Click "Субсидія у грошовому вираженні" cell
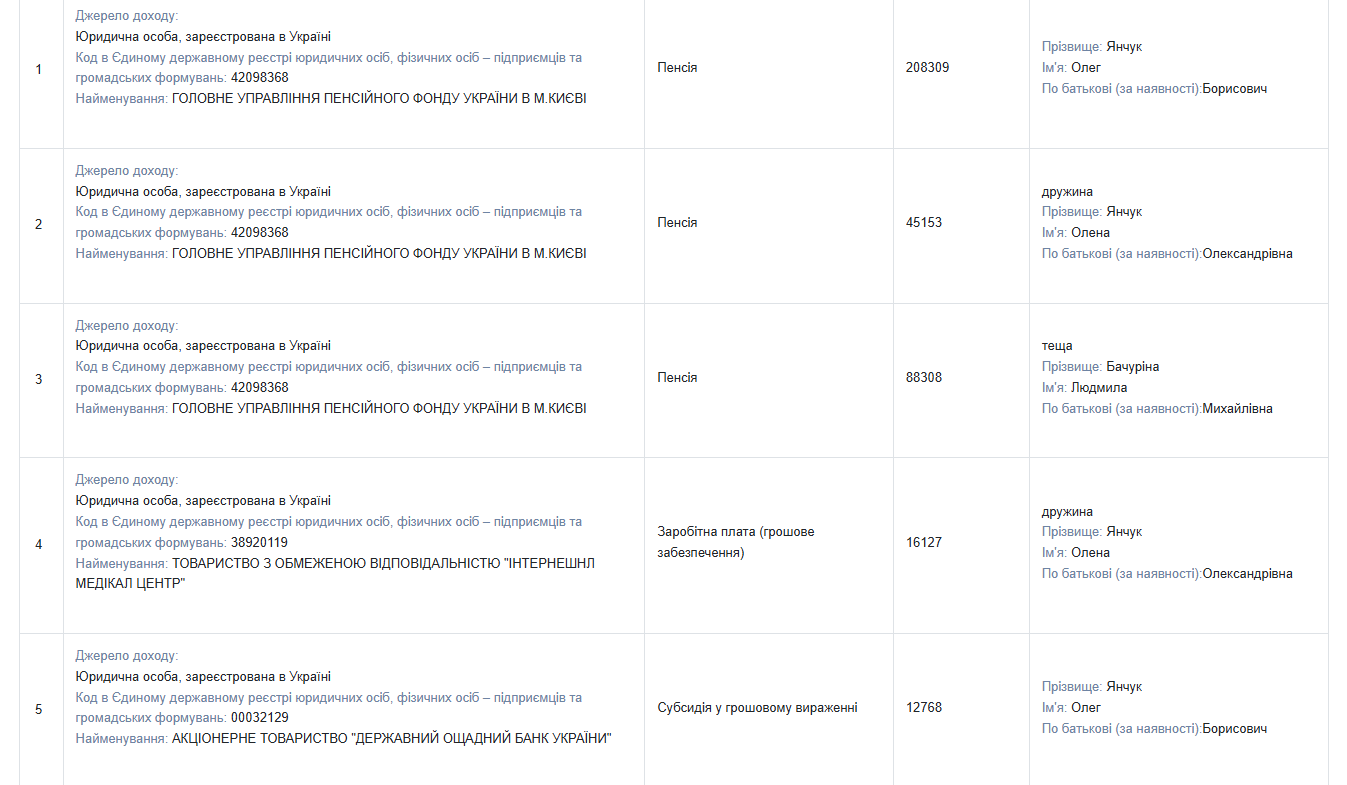This screenshot has height=785, width=1347. 757,708
